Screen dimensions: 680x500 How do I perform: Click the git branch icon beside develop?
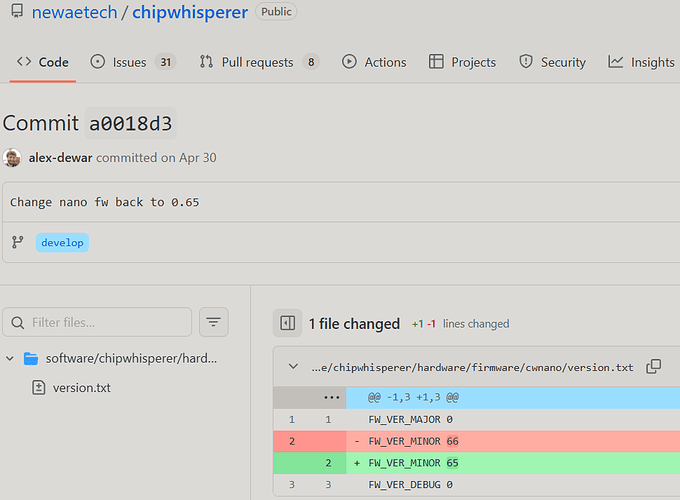pyautogui.click(x=17, y=242)
